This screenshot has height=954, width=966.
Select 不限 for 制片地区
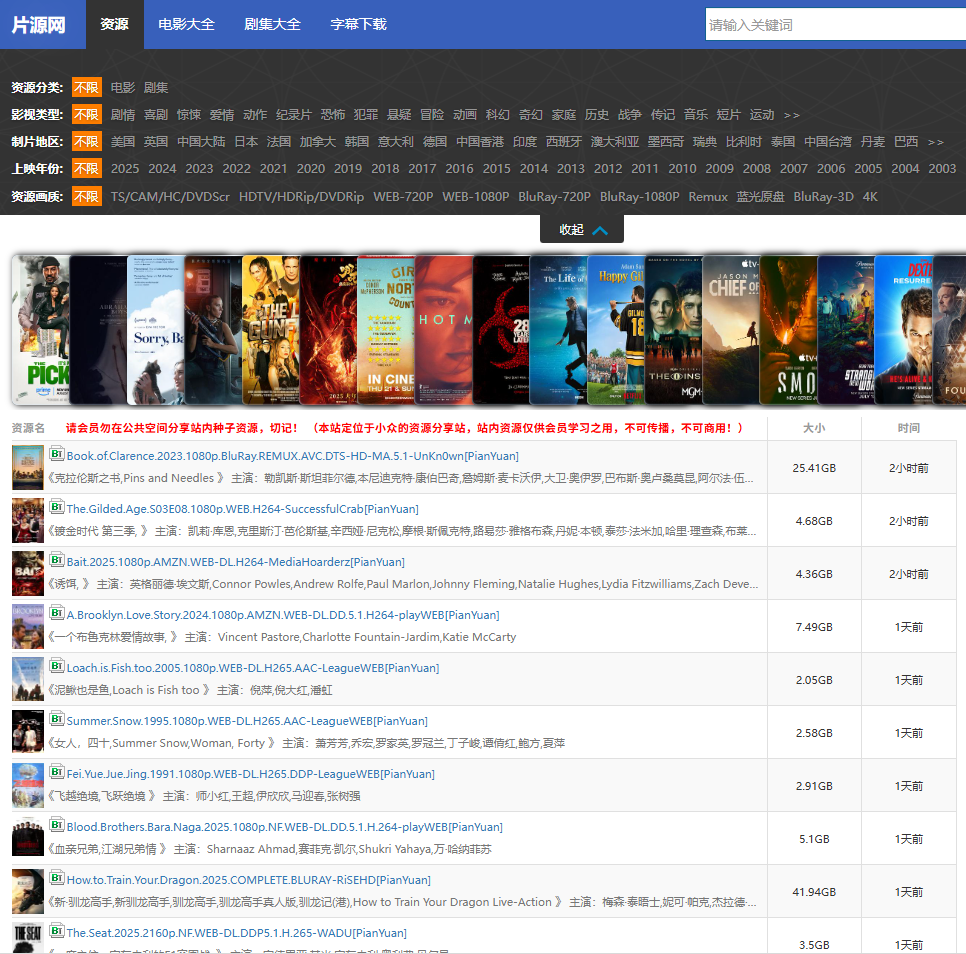pyautogui.click(x=87, y=142)
